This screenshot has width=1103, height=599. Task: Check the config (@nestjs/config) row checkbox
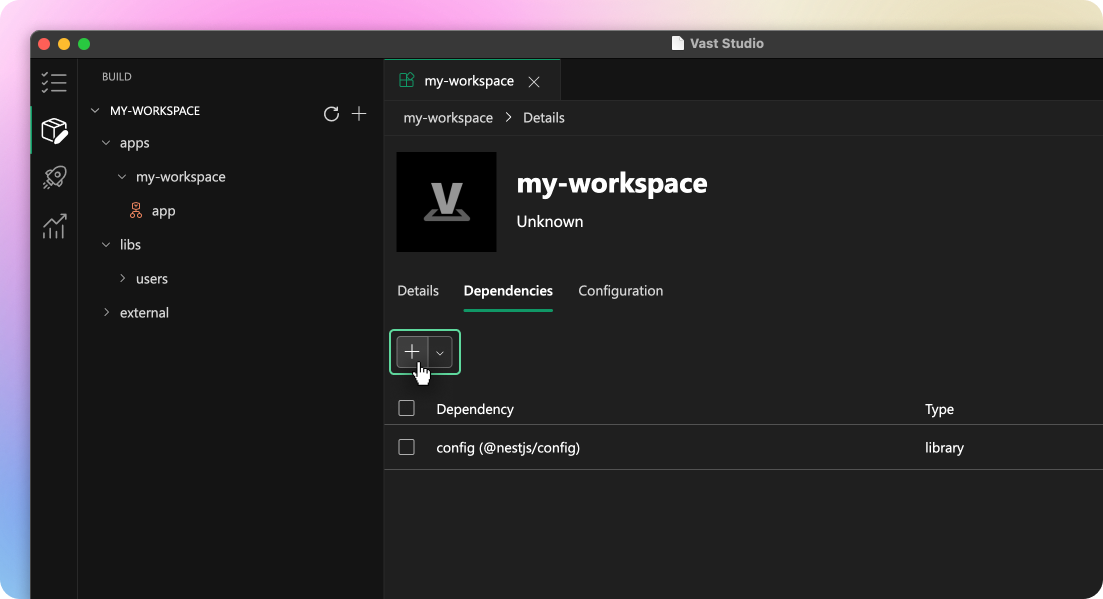pyautogui.click(x=406, y=447)
